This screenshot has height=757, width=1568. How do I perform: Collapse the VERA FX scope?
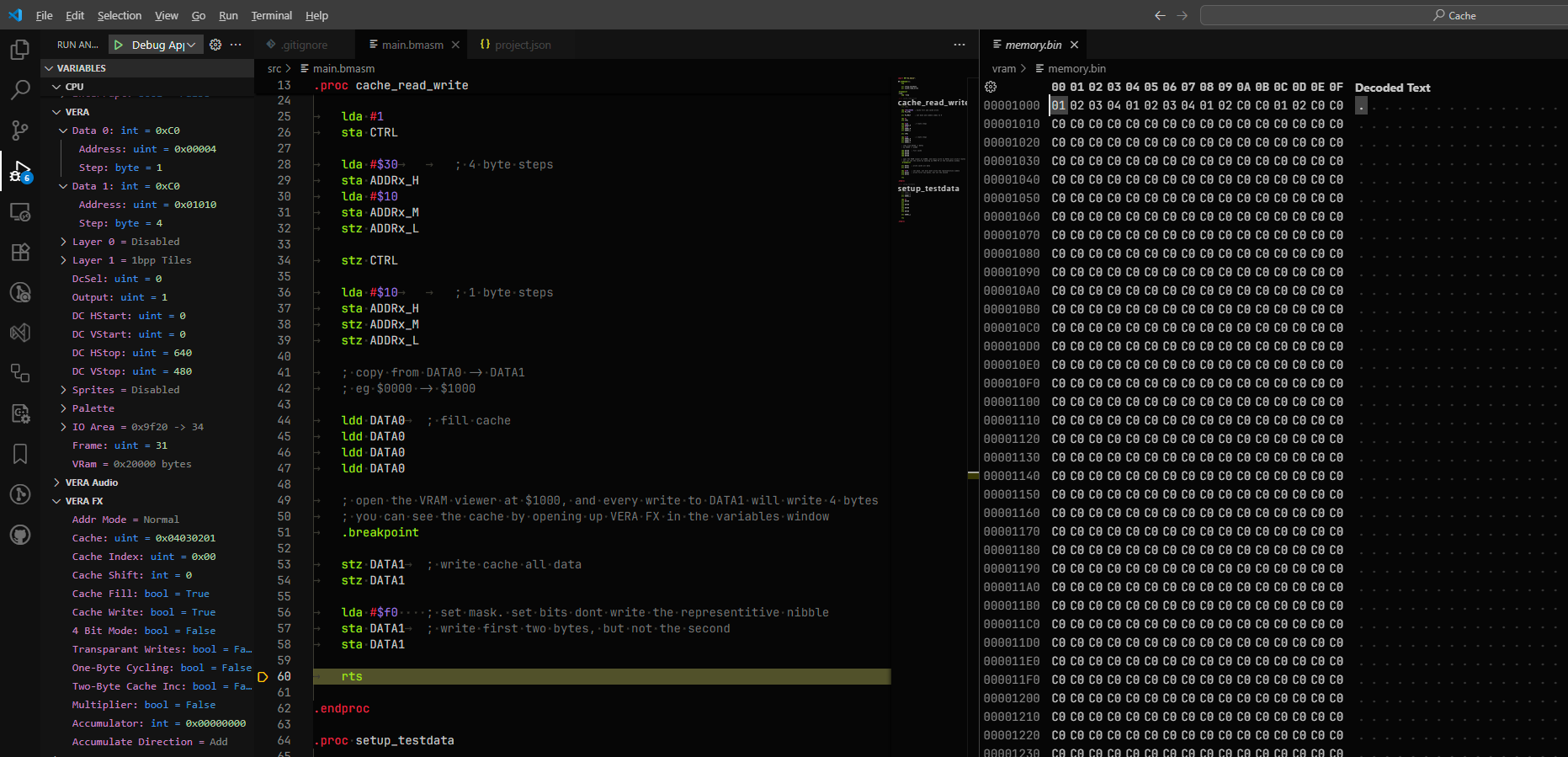tap(56, 501)
